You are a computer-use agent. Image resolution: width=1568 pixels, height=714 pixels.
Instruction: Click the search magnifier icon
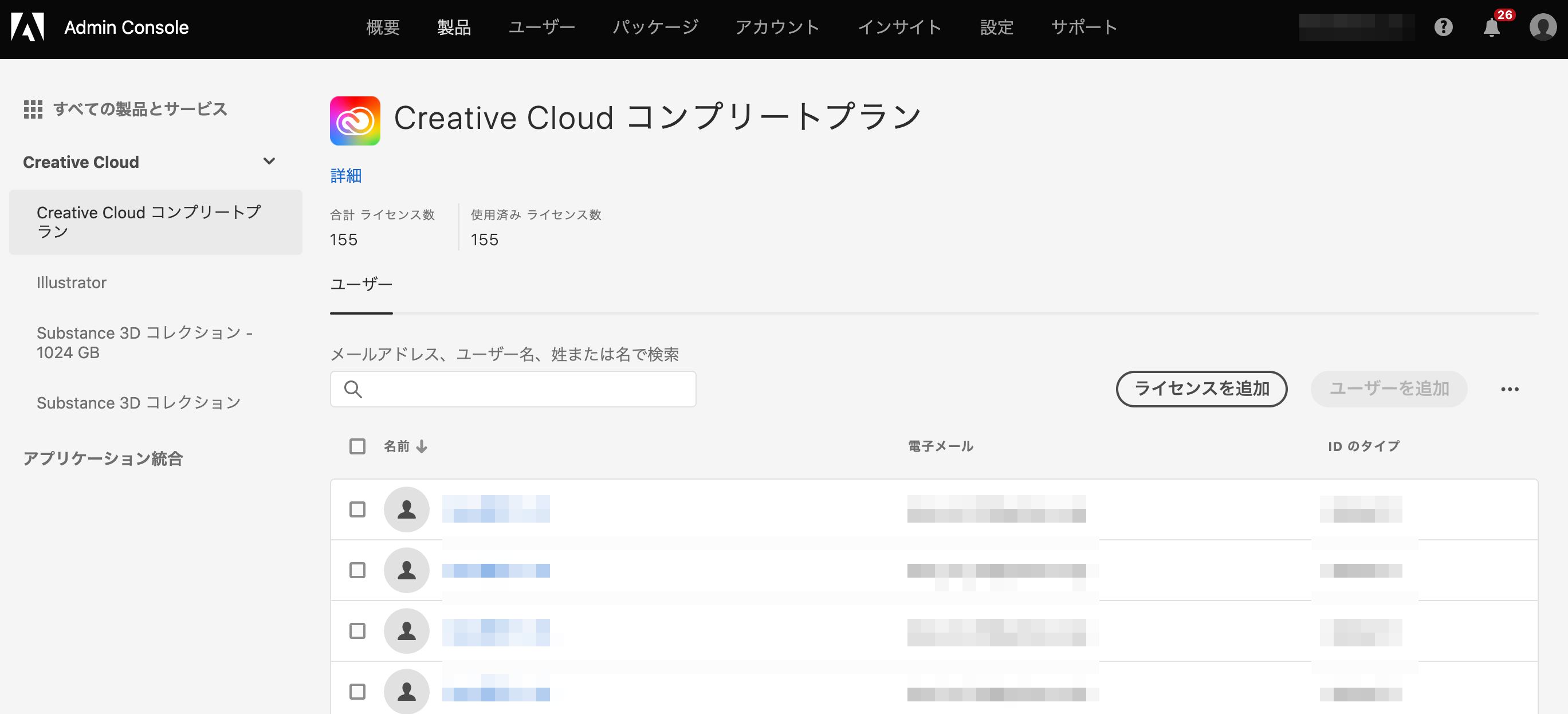(353, 389)
